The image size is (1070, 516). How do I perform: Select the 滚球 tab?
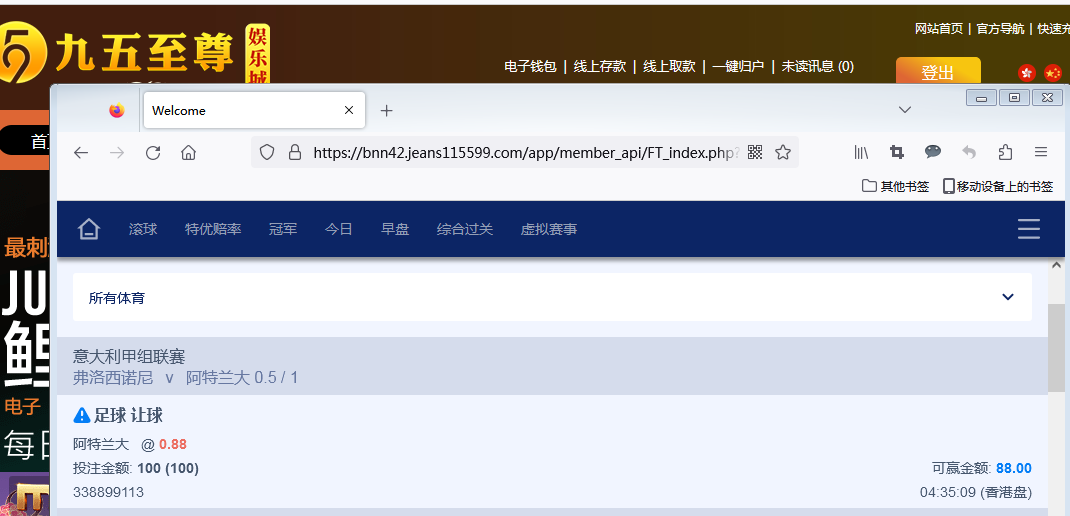(143, 229)
